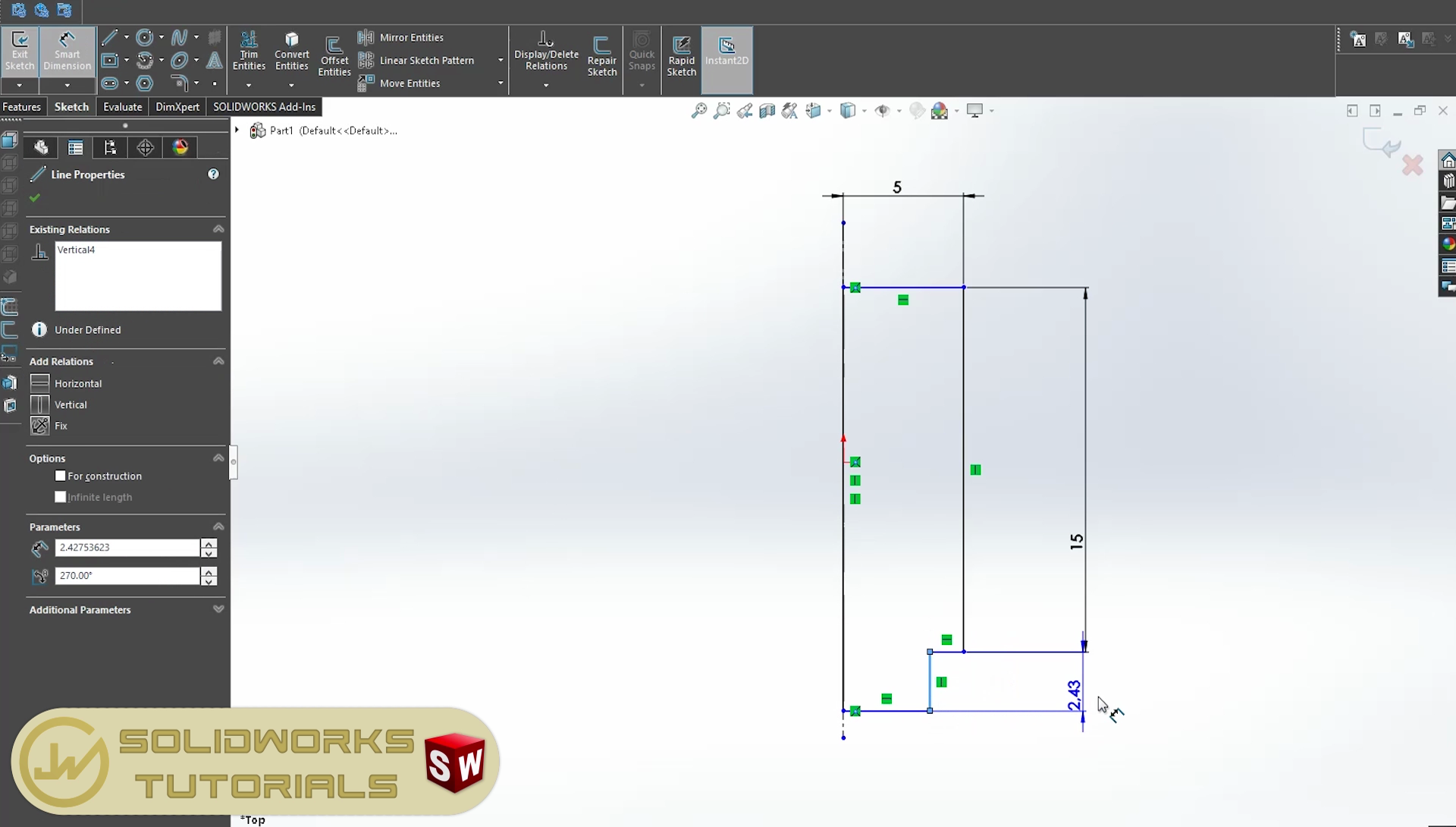Switch to the Evaluate tab
The width and height of the screenshot is (1456, 827).
122,107
